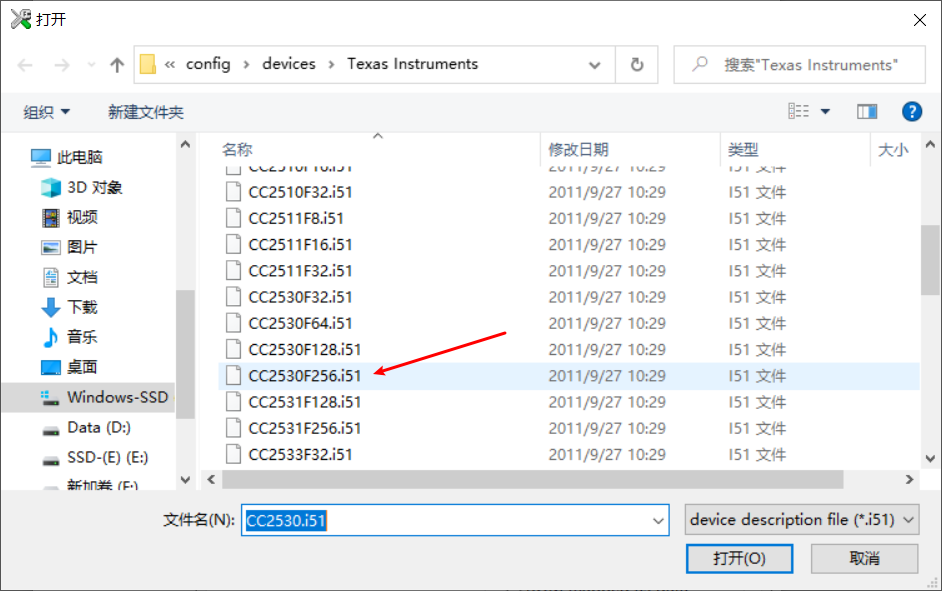This screenshot has width=942, height=591.
Task: Click the back navigation arrow
Action: point(24,64)
